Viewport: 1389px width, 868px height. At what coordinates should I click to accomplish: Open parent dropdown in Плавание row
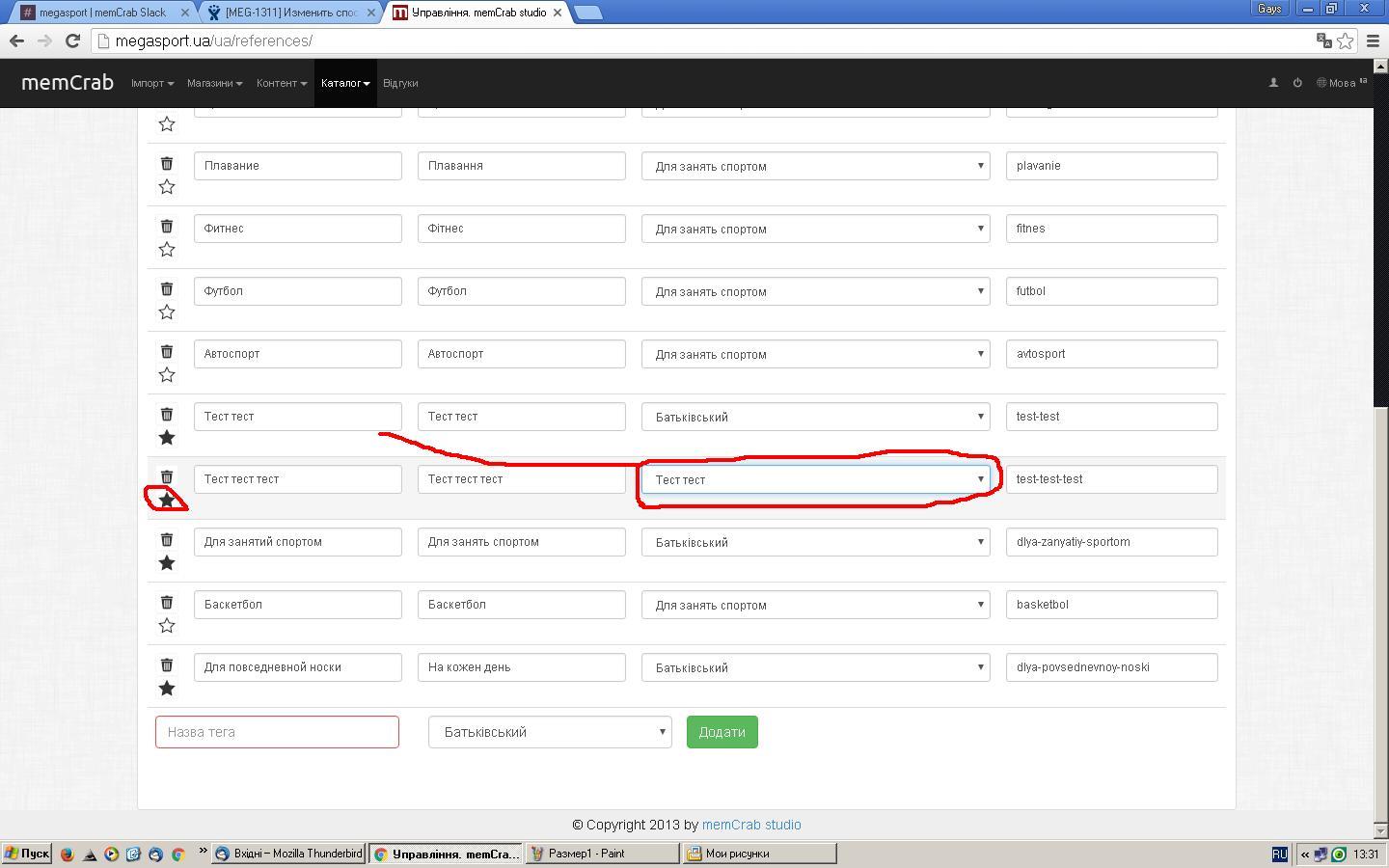click(815, 166)
